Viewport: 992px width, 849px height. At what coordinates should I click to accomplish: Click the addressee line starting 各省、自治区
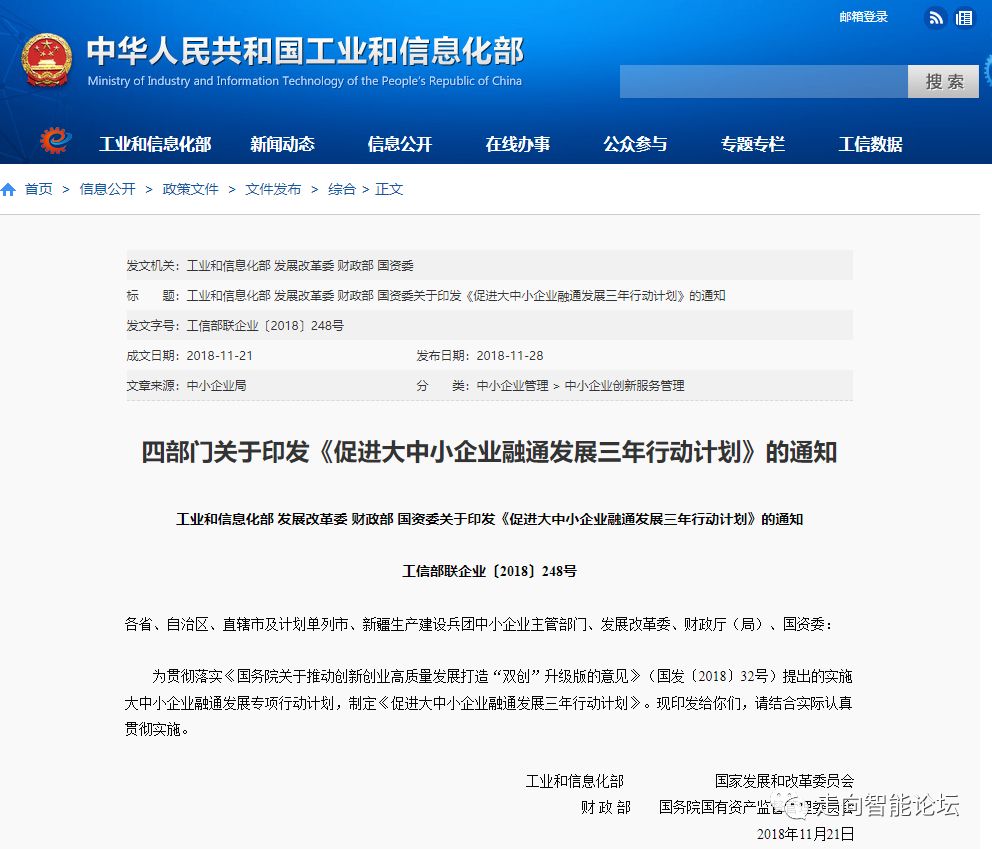(x=478, y=624)
